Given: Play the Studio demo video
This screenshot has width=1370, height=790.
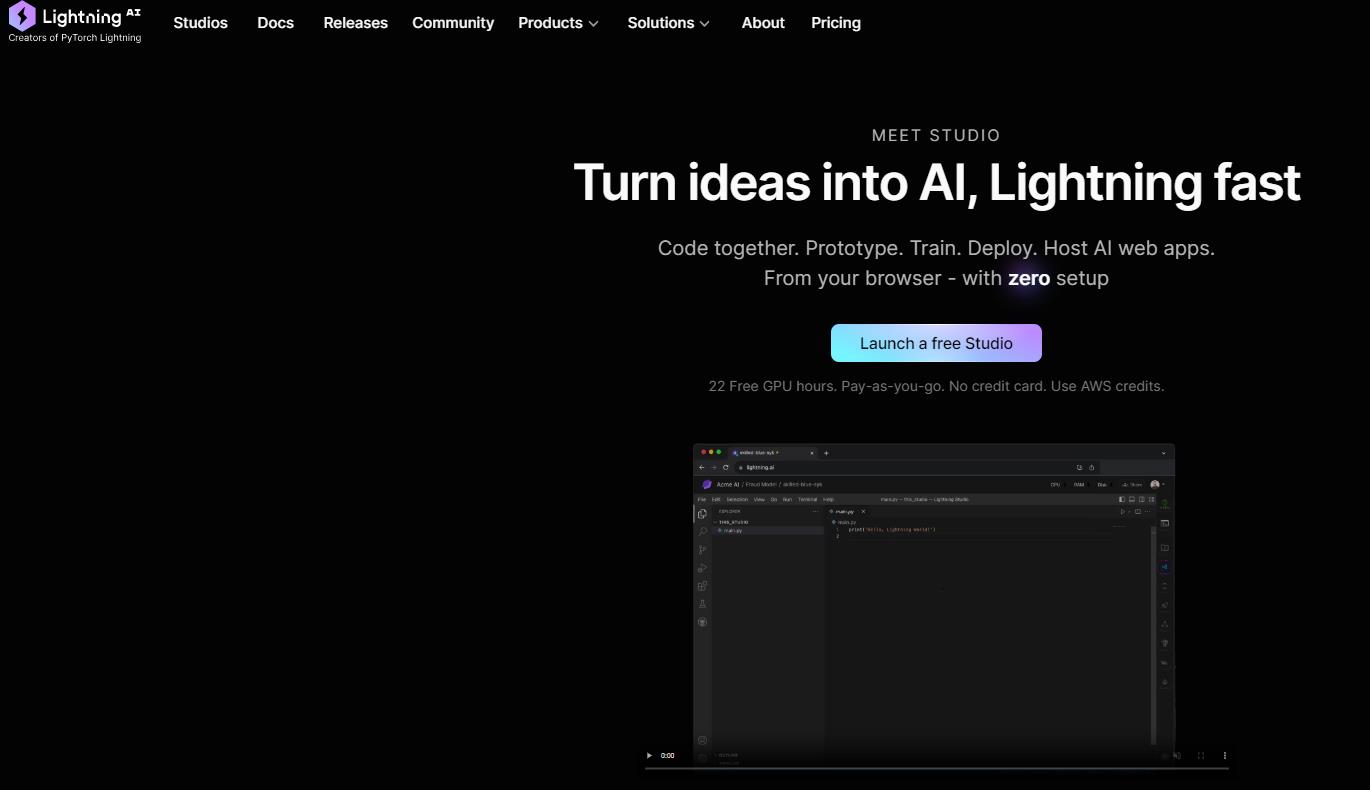Looking at the screenshot, I should (649, 756).
